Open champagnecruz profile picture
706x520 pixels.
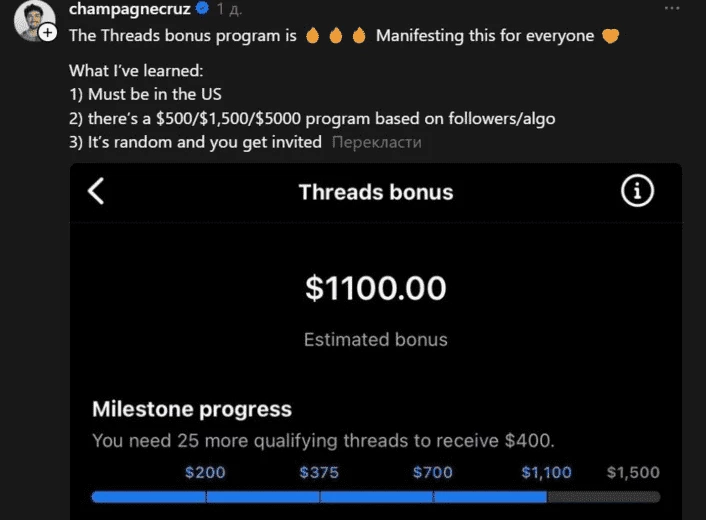tap(34, 20)
